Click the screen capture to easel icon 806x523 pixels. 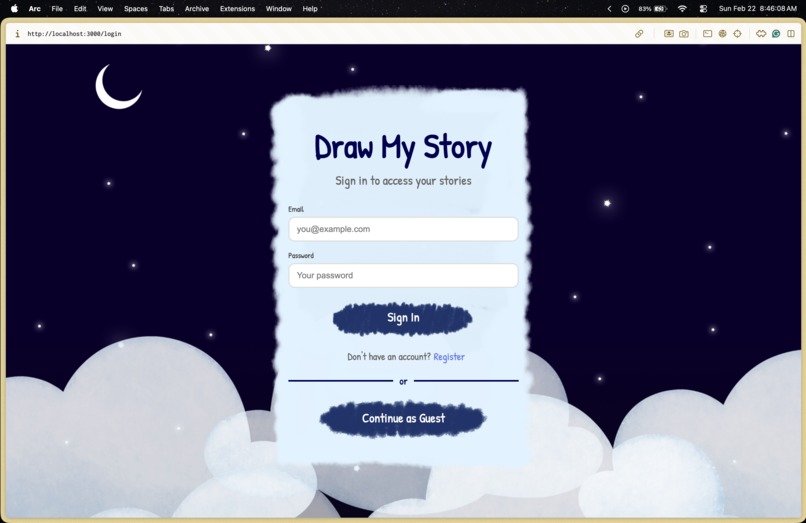click(668, 33)
